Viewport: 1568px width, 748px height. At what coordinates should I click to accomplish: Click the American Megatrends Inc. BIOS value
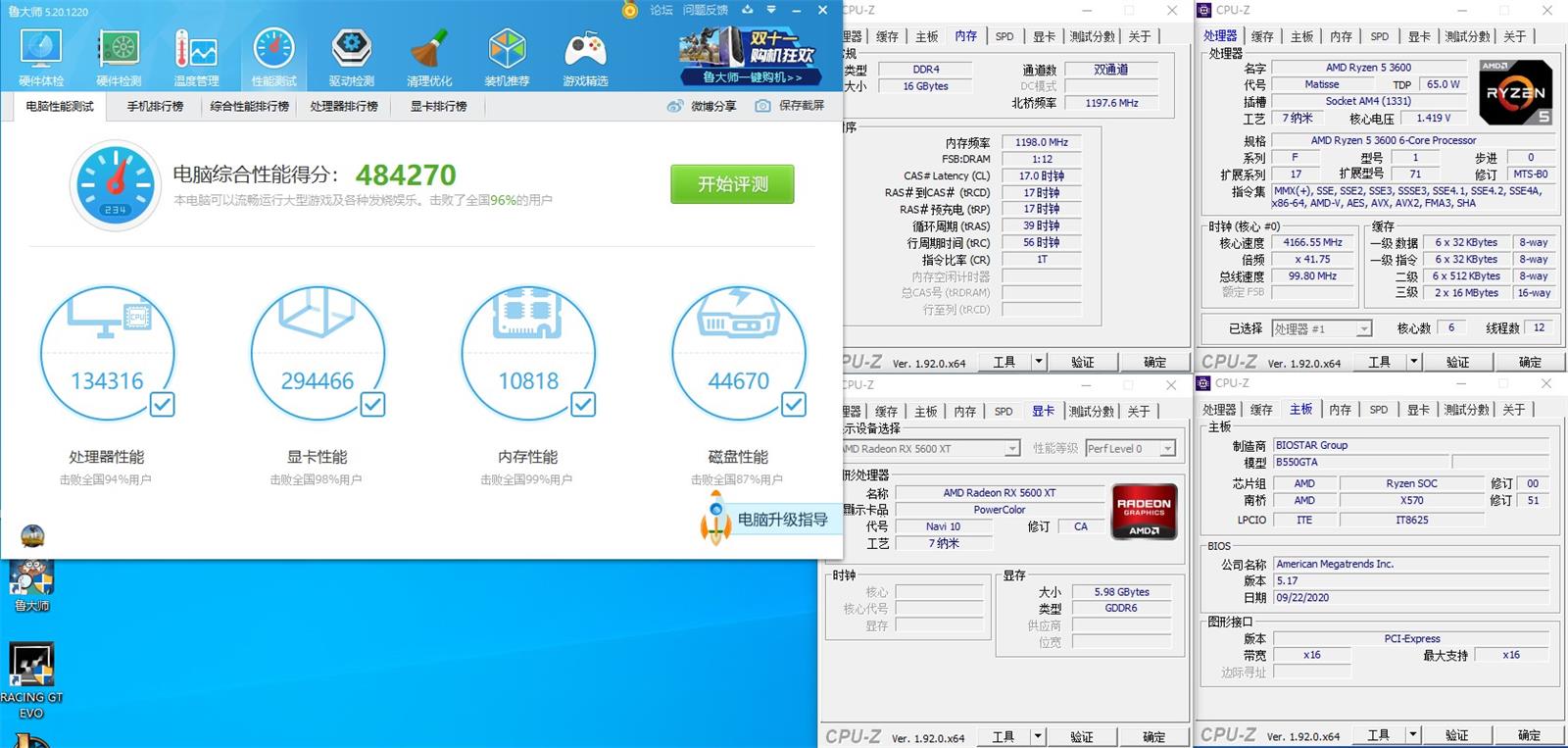pos(1411,564)
